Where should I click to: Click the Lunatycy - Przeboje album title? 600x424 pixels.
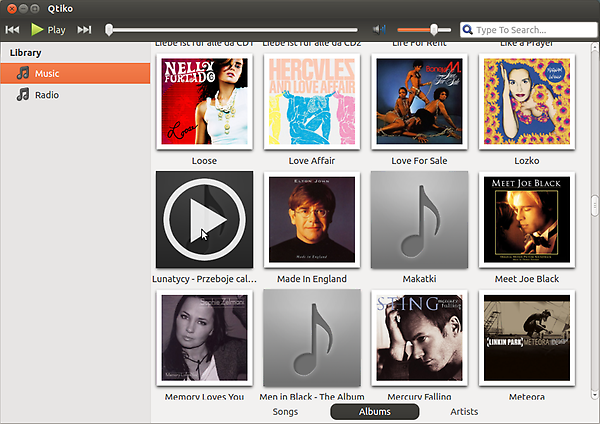click(x=204, y=279)
